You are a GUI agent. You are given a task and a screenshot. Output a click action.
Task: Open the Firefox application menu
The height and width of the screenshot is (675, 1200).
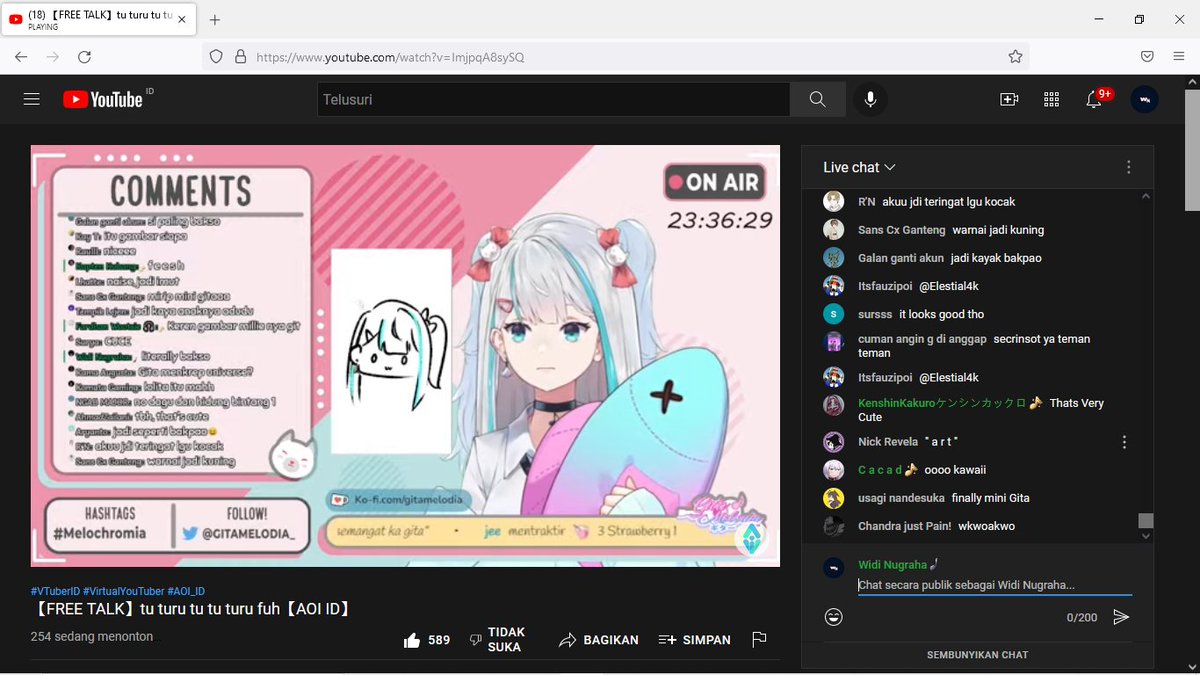coord(1179,57)
